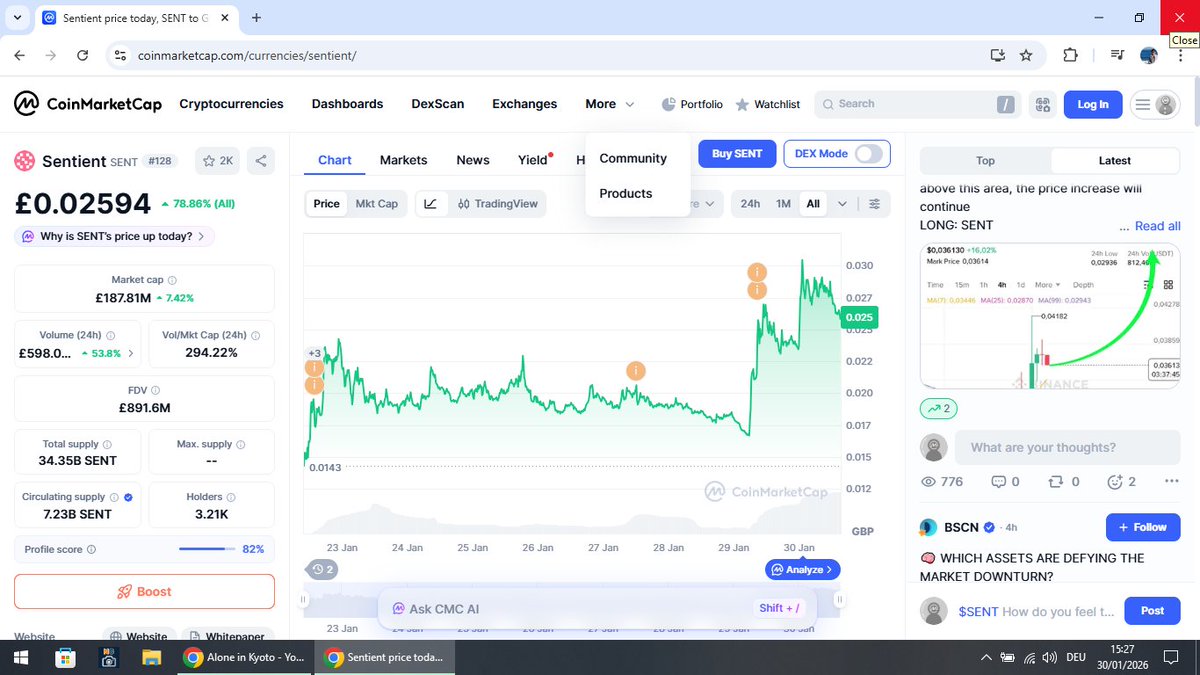Viewport: 1200px width, 675px height.
Task: Click the Portfolio pie icon link
Action: pyautogui.click(x=692, y=104)
